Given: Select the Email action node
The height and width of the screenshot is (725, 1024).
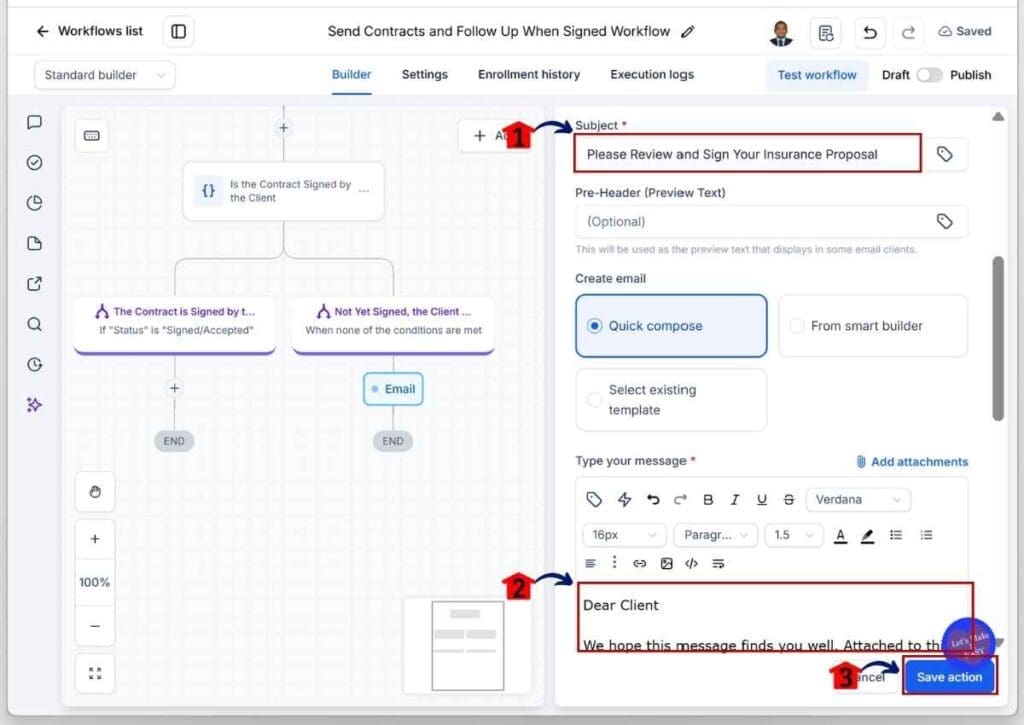Looking at the screenshot, I should pos(393,389).
